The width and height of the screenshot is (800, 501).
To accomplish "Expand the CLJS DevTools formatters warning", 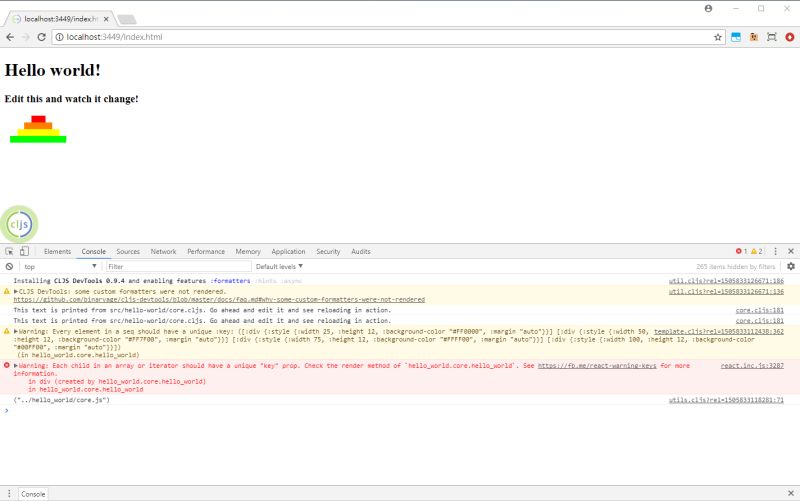I will pyautogui.click(x=16, y=291).
